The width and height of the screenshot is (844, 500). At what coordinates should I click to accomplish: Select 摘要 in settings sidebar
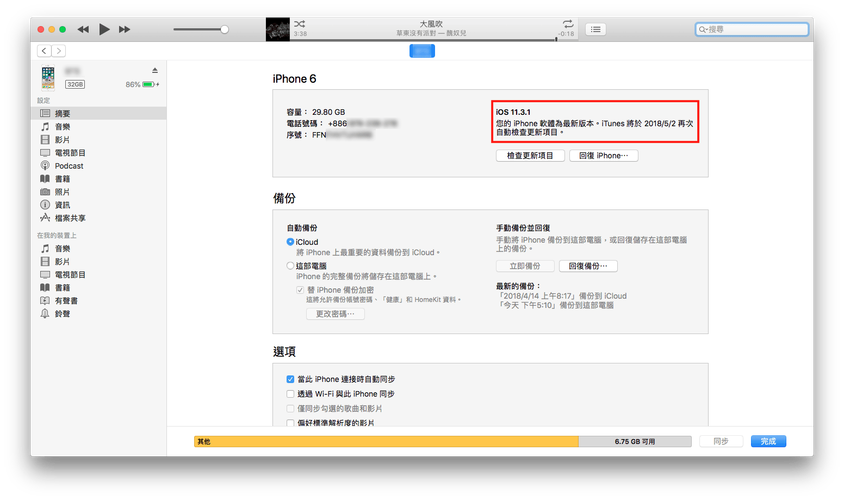pos(99,113)
